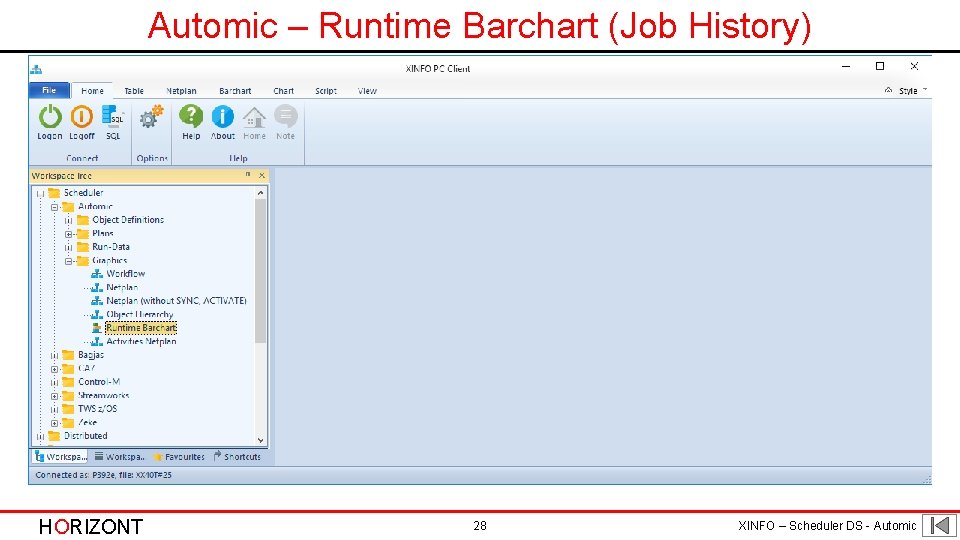Open second Workspa... list tab
The height and width of the screenshot is (540, 960).
[119, 457]
